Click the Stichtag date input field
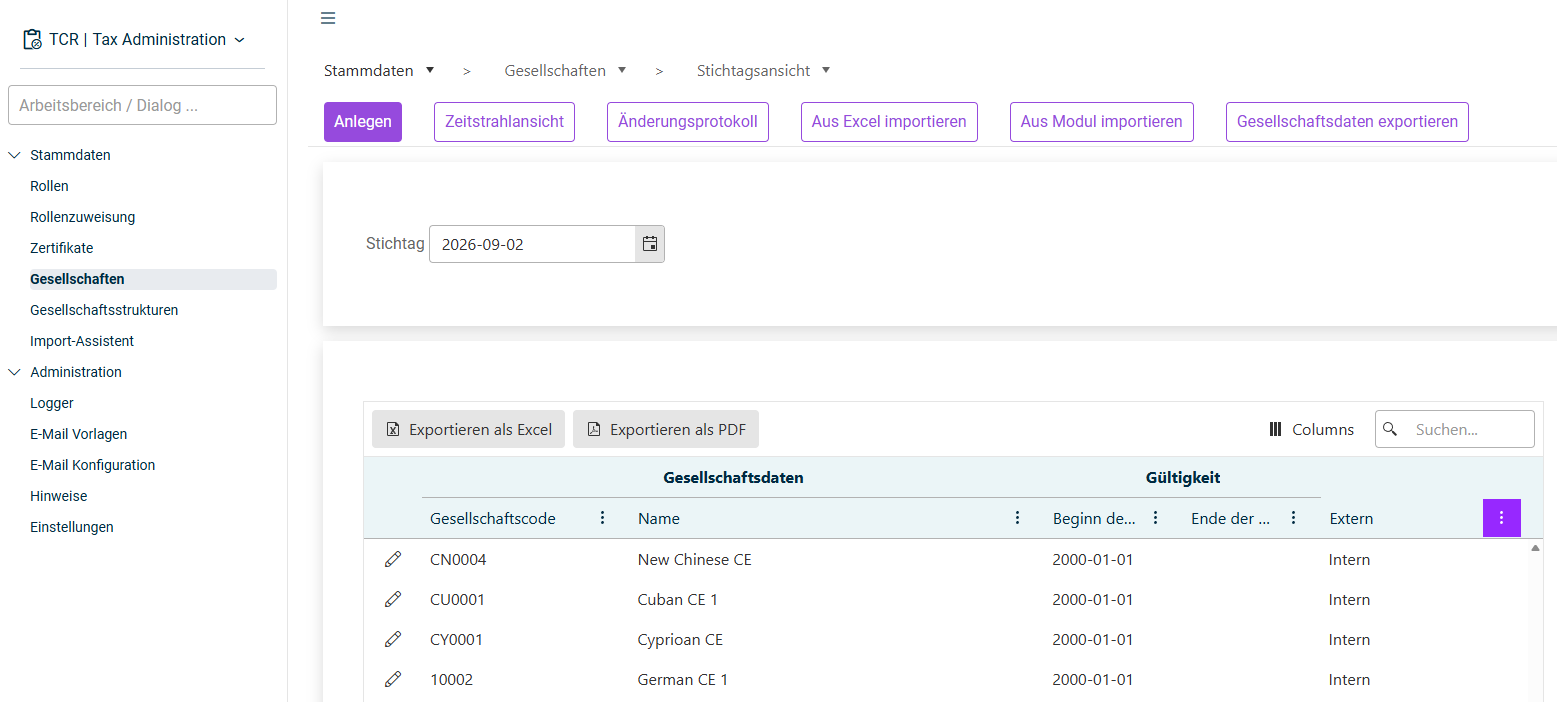This screenshot has height=702, width=1557. [x=532, y=244]
